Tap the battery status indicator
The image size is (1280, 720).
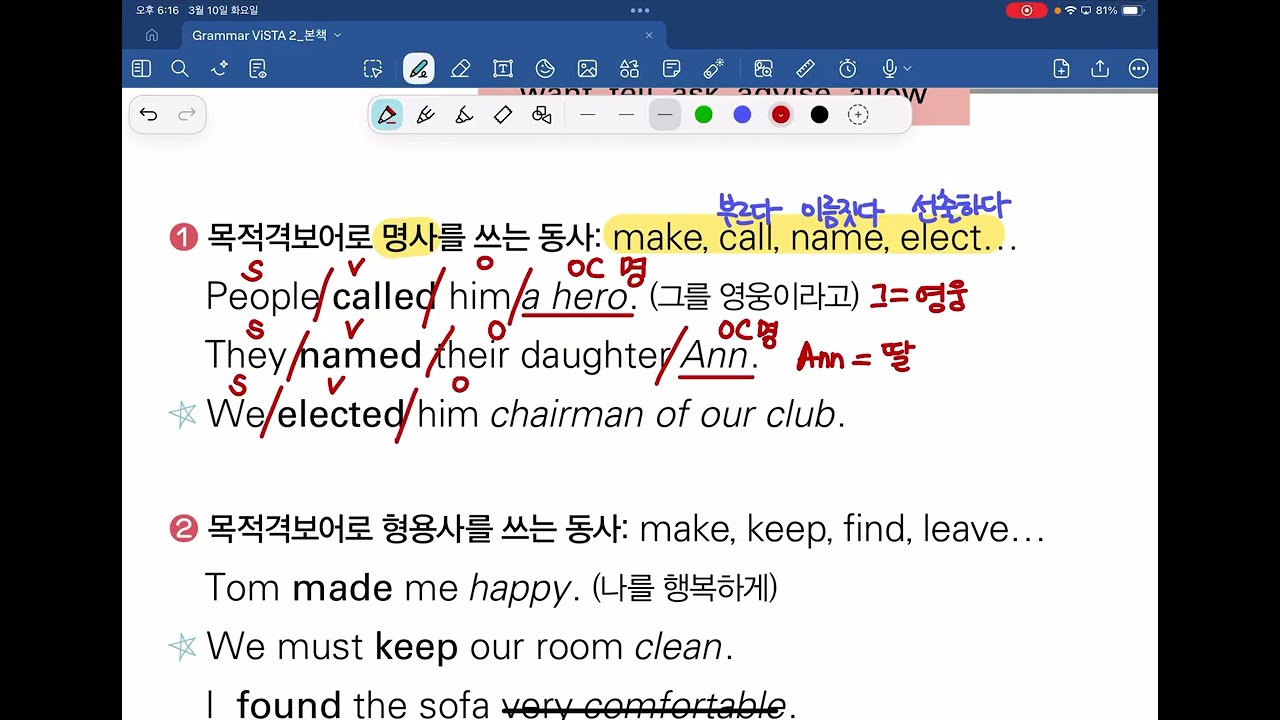1131,10
